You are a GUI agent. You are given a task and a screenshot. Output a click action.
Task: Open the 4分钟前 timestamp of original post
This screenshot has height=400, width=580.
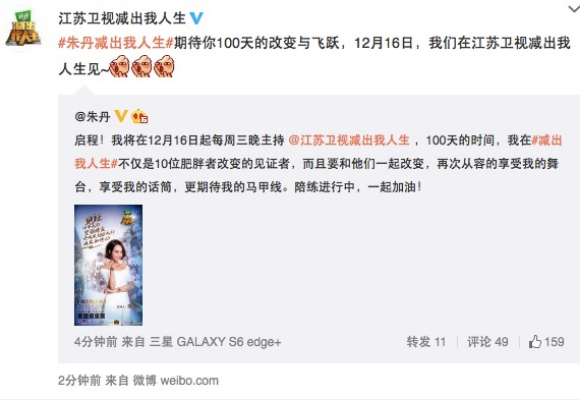pyautogui.click(x=95, y=342)
